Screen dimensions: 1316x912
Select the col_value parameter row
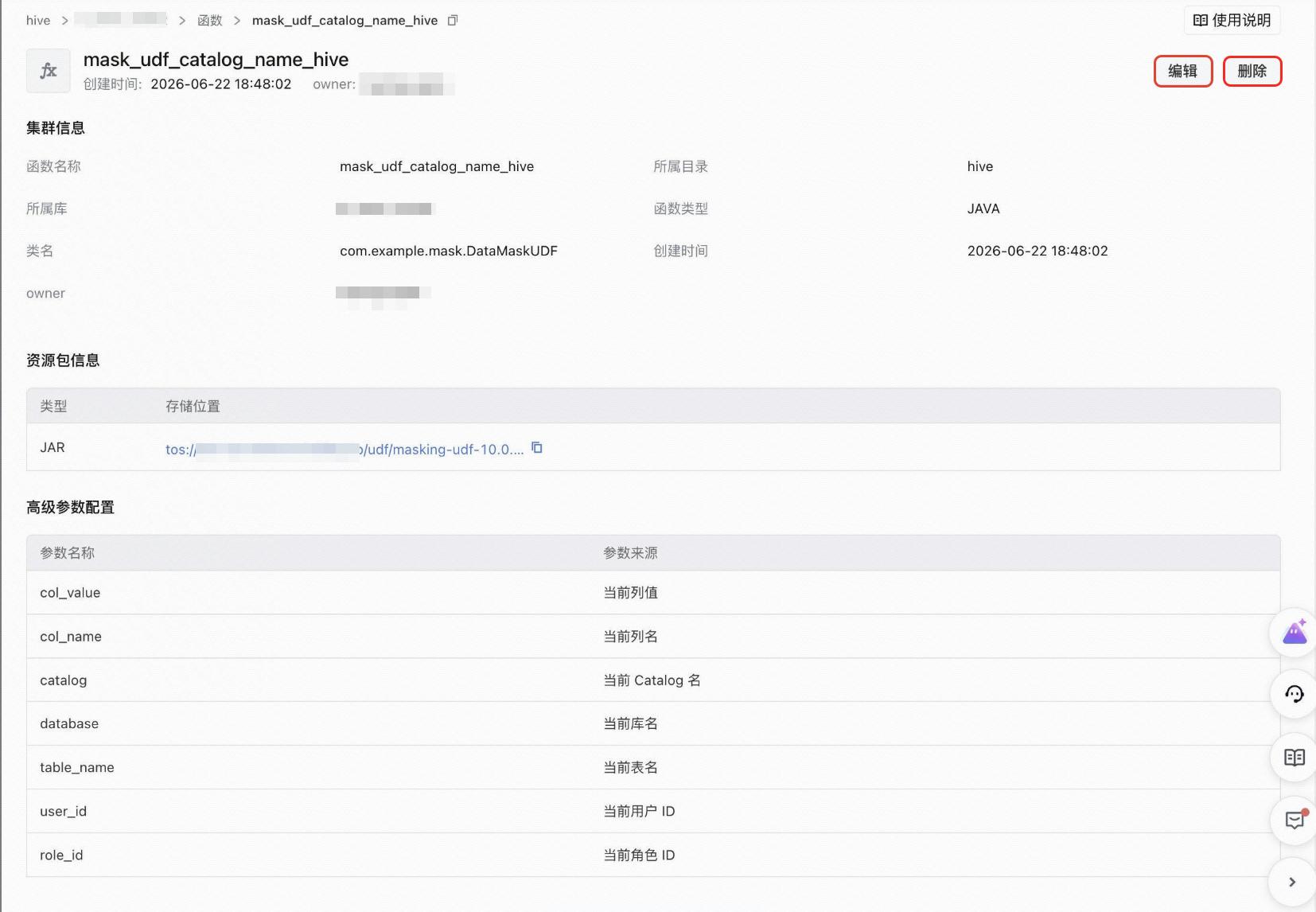[x=653, y=593]
